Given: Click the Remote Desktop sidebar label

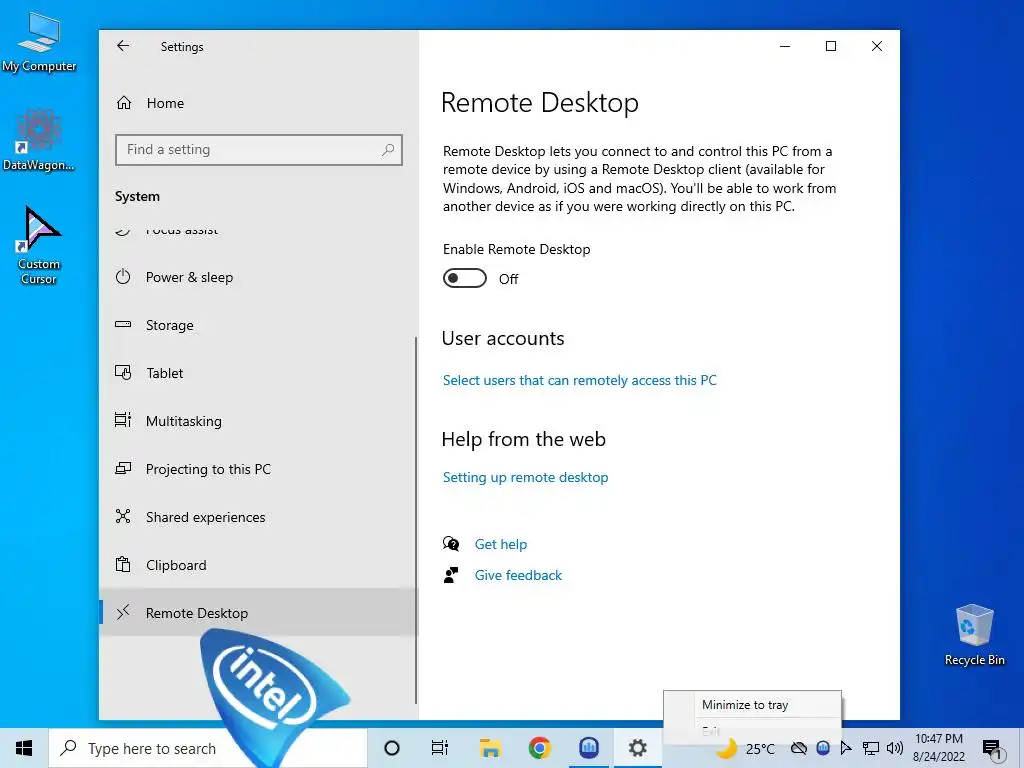Looking at the screenshot, I should [x=197, y=613].
